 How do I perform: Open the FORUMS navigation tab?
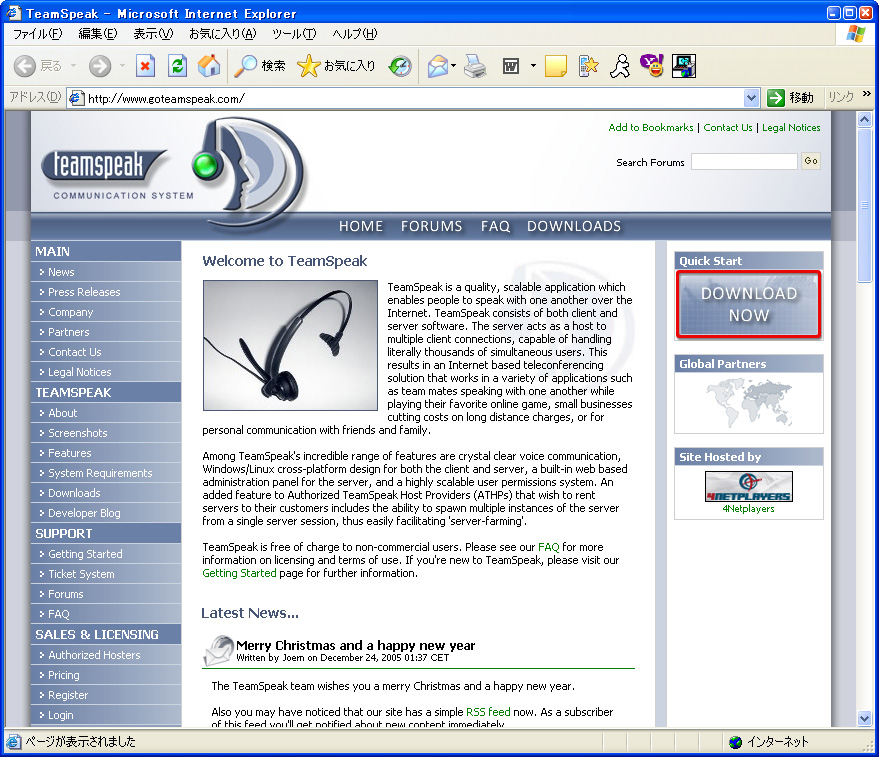coord(432,226)
